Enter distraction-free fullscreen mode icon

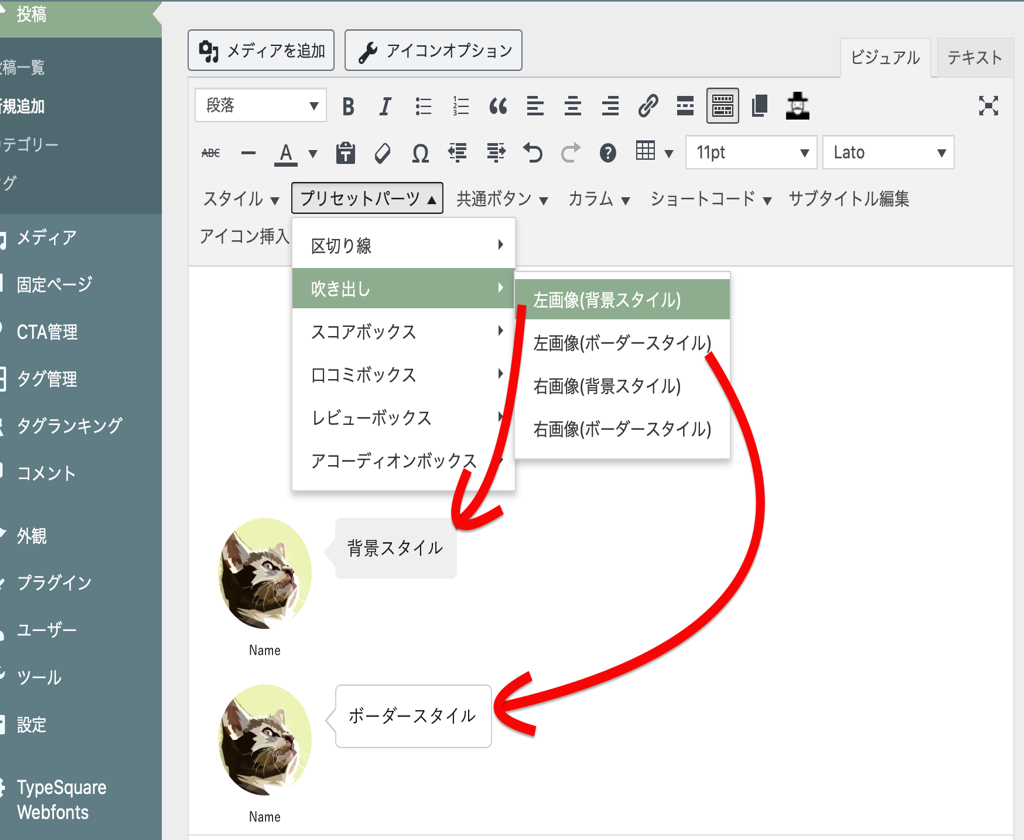point(988,106)
